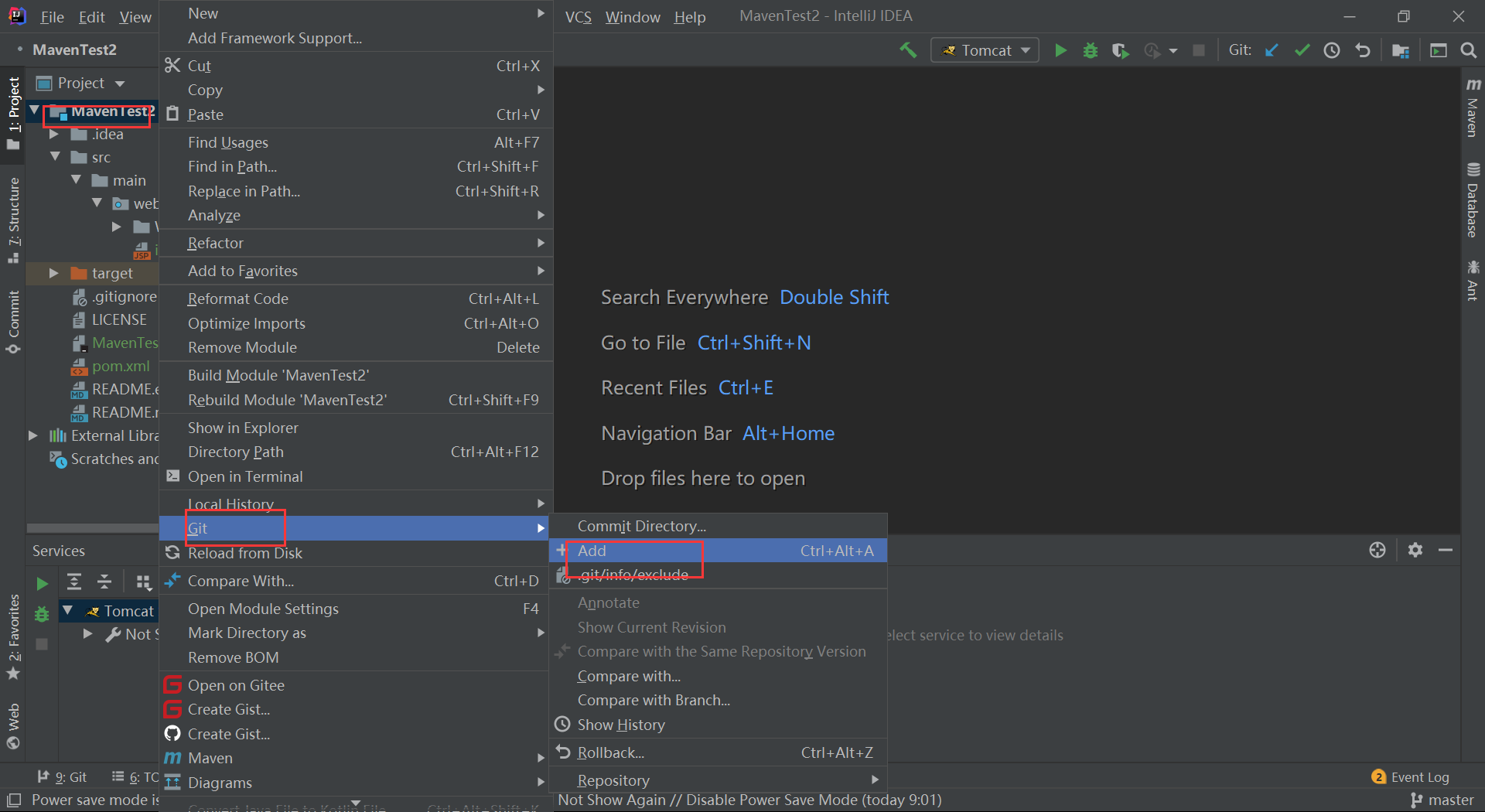Collapse the Tomcat service node
The height and width of the screenshot is (812, 1485).
[x=67, y=611]
